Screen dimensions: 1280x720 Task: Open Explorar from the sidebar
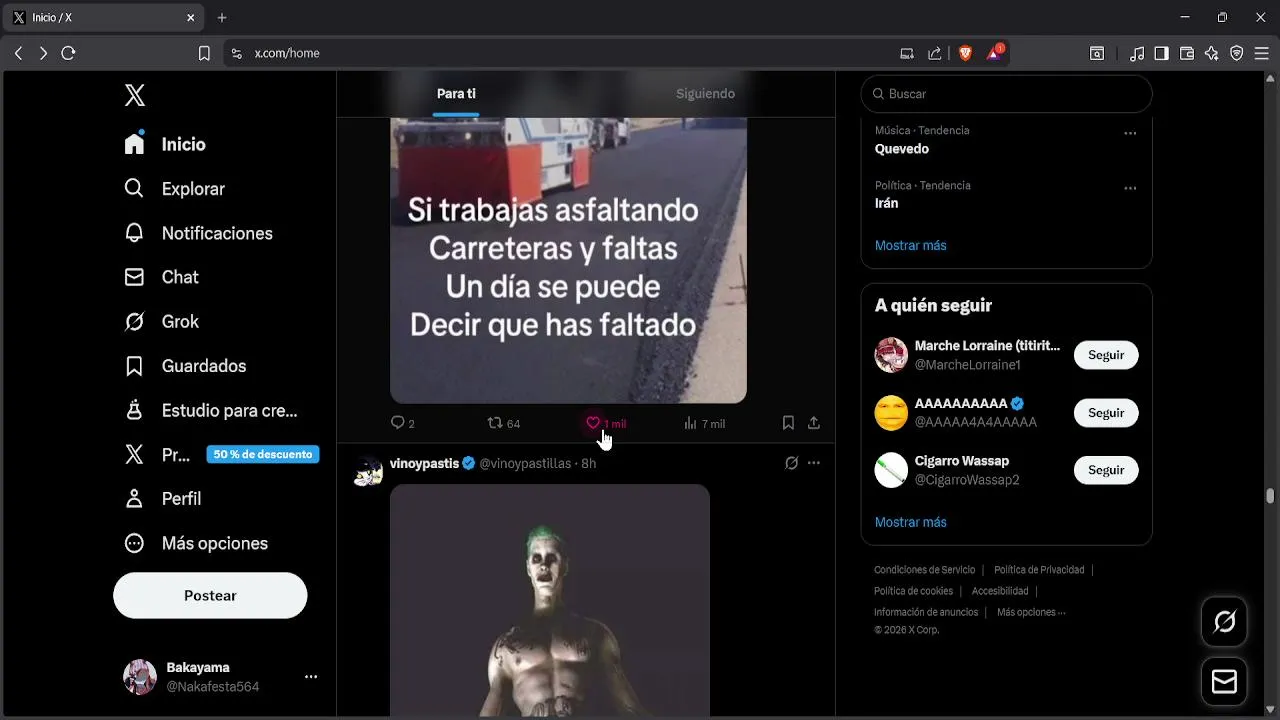[174, 189]
